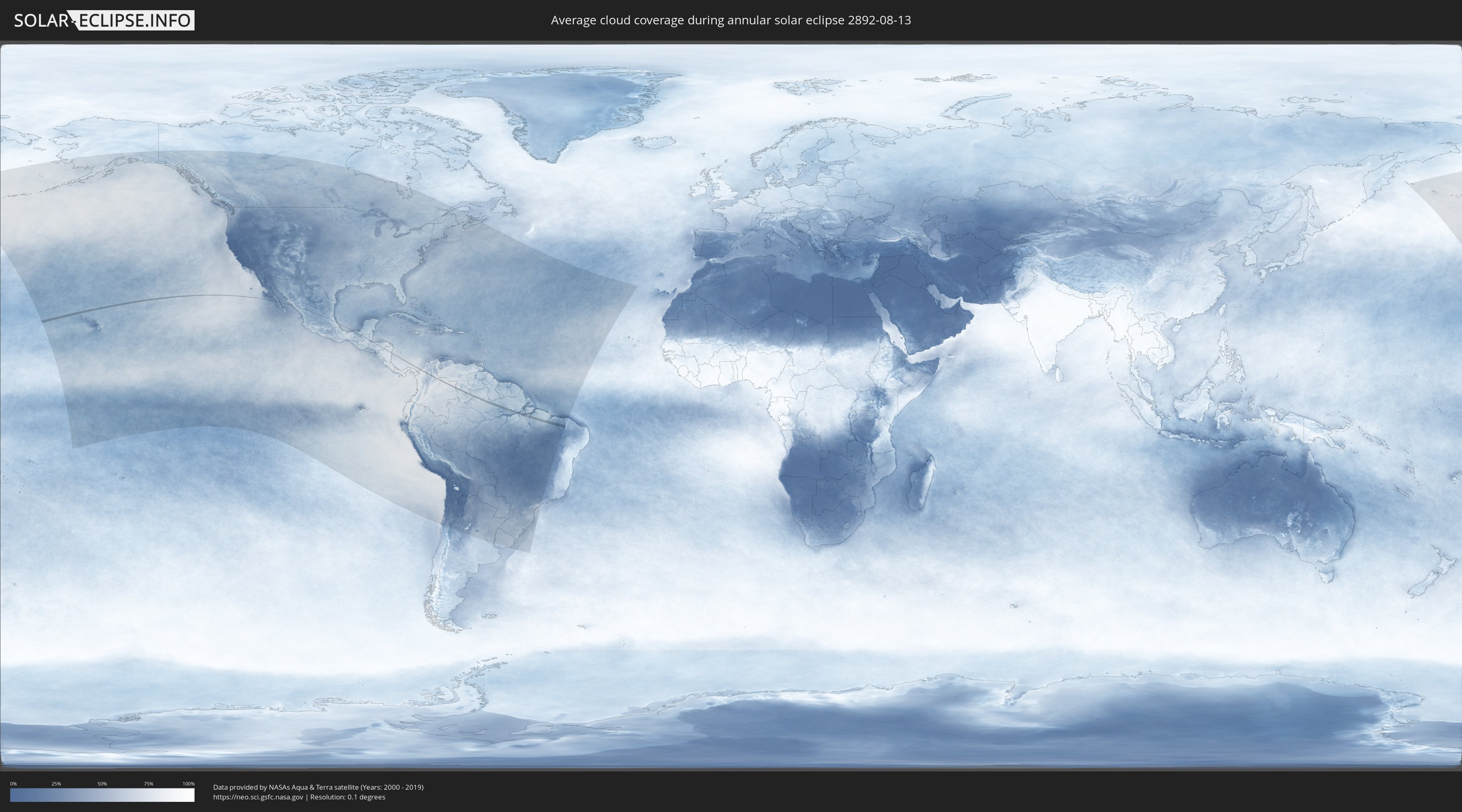Click the 100% legend label

[188, 784]
